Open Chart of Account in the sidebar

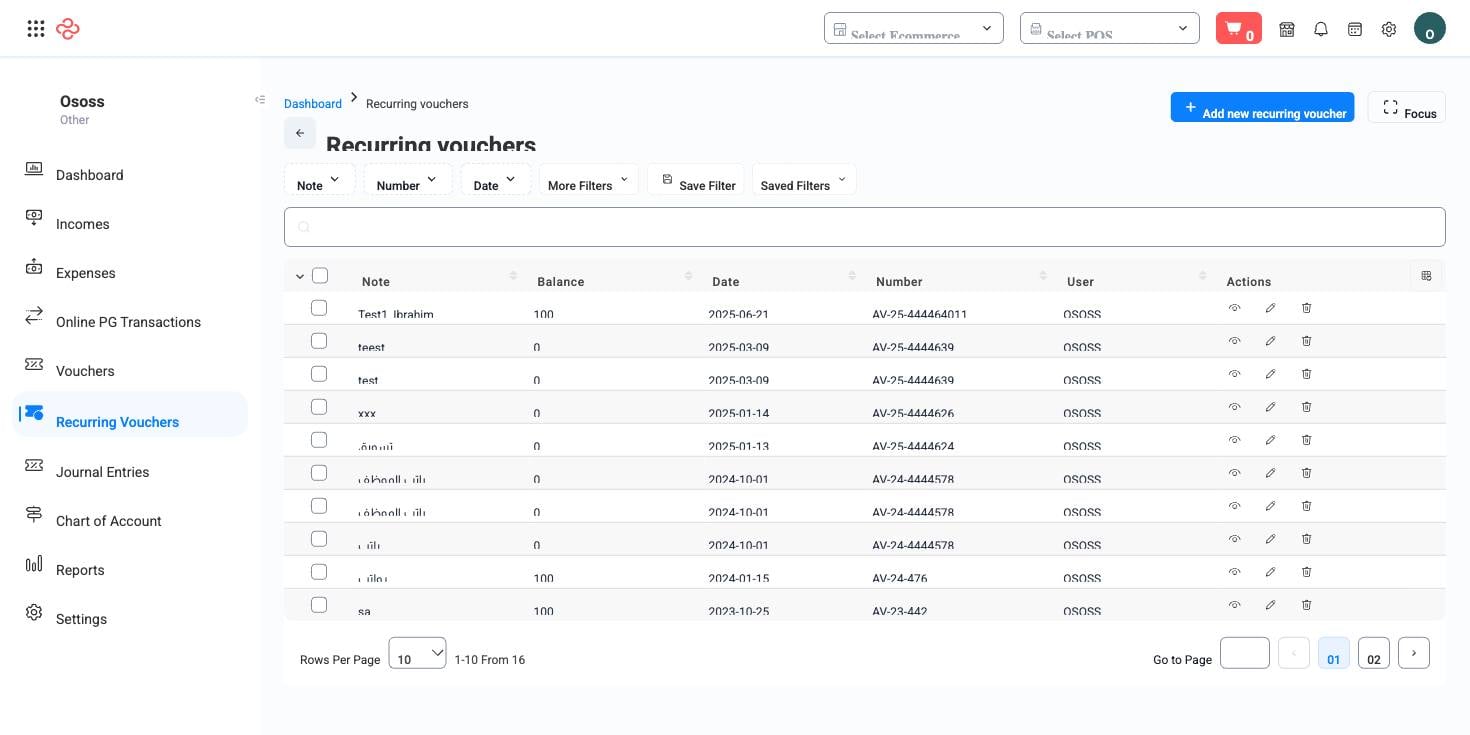[x=108, y=521]
